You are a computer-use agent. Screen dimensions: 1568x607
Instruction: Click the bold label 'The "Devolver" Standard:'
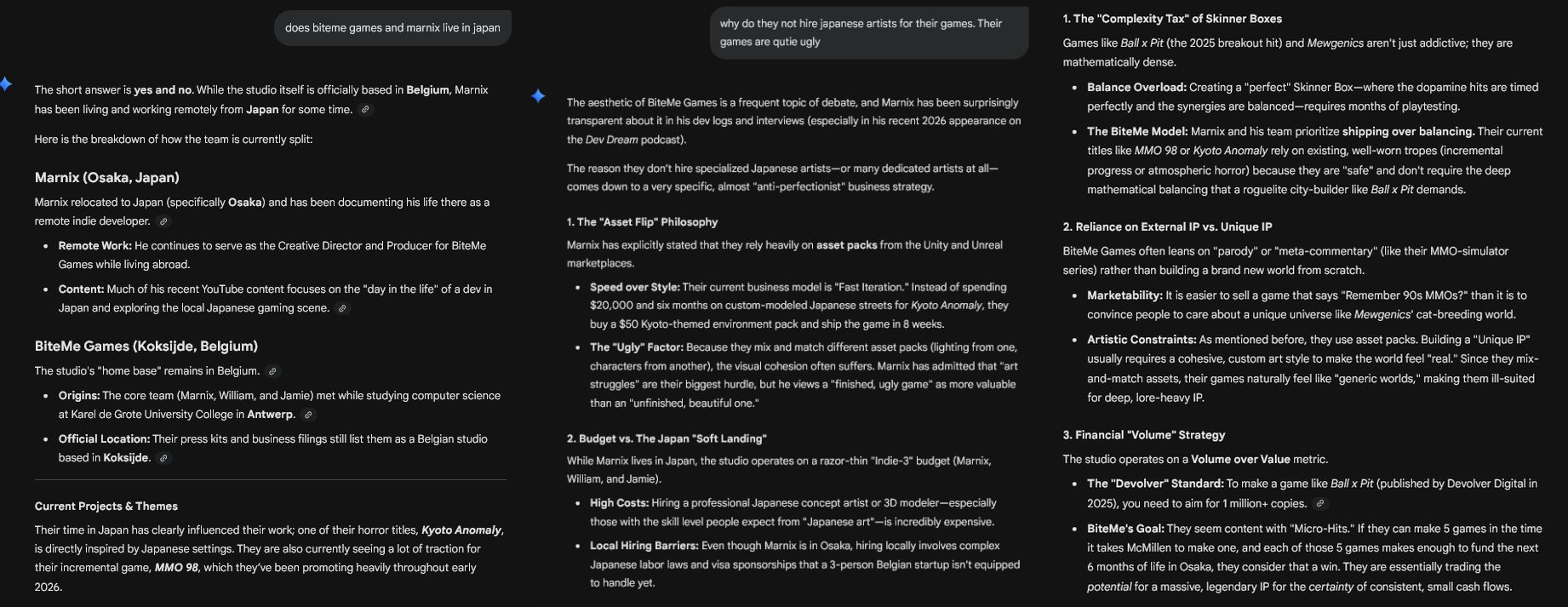click(x=1155, y=484)
